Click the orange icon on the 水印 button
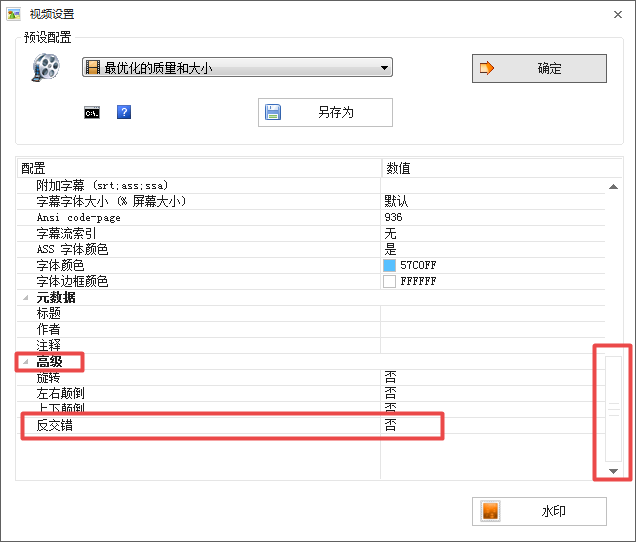The height and width of the screenshot is (542, 636). pyautogui.click(x=490, y=511)
